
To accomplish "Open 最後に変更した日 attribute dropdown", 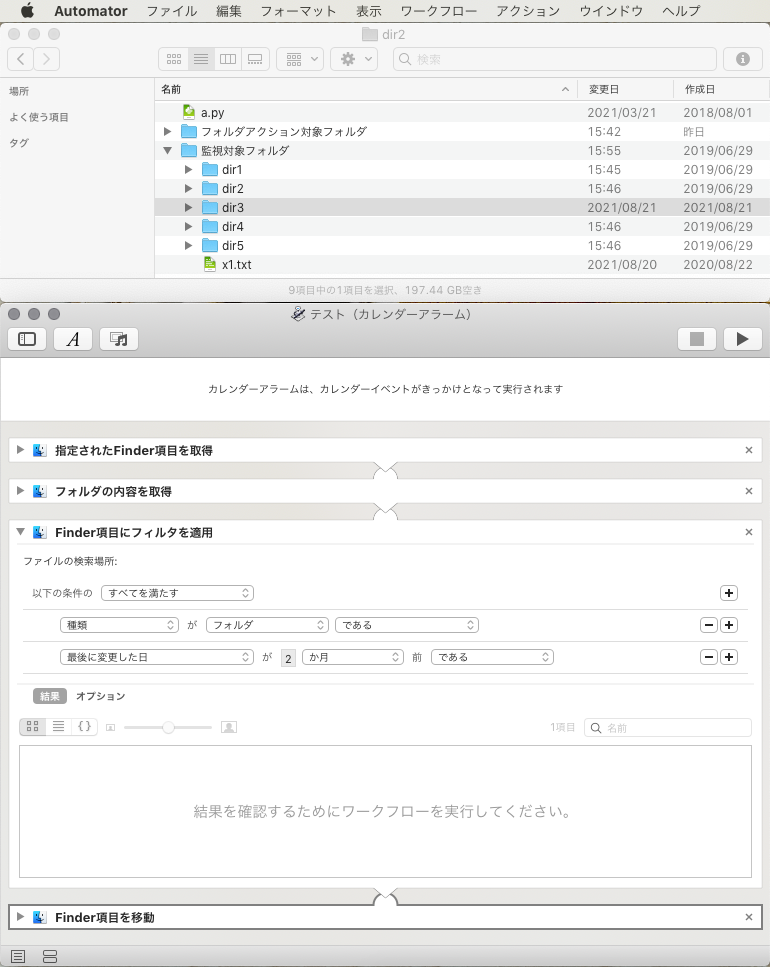I will point(157,657).
